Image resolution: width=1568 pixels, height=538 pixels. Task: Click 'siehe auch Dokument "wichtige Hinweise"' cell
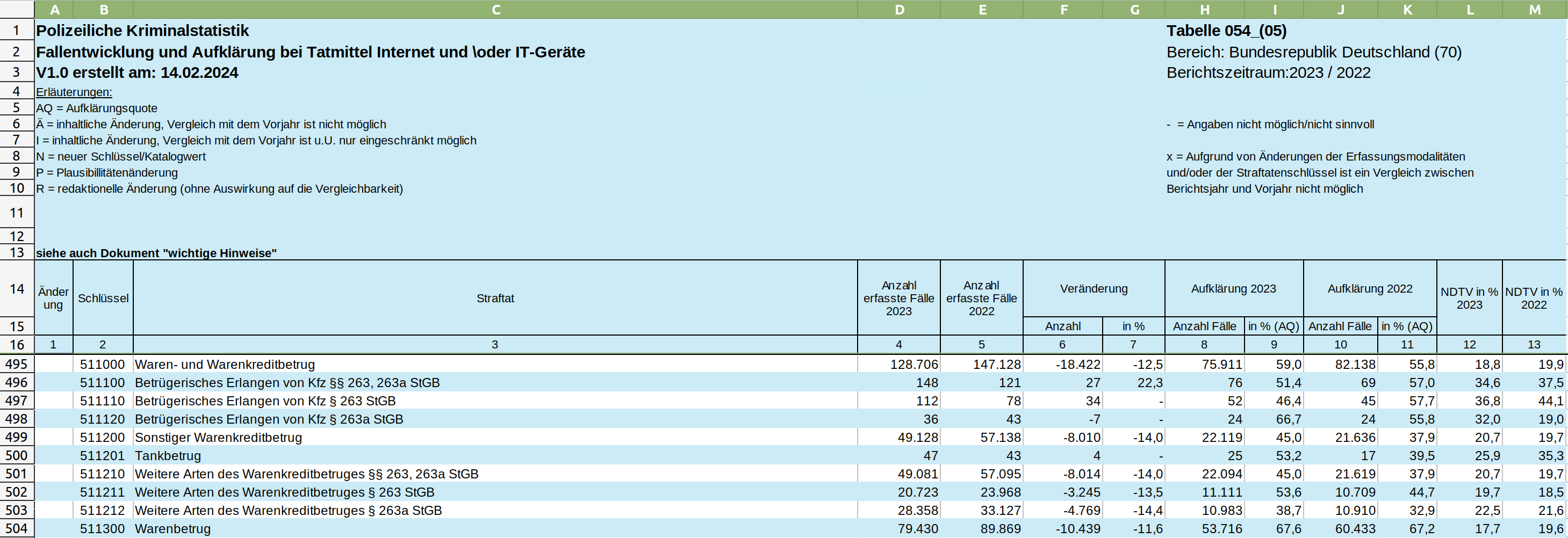156,253
